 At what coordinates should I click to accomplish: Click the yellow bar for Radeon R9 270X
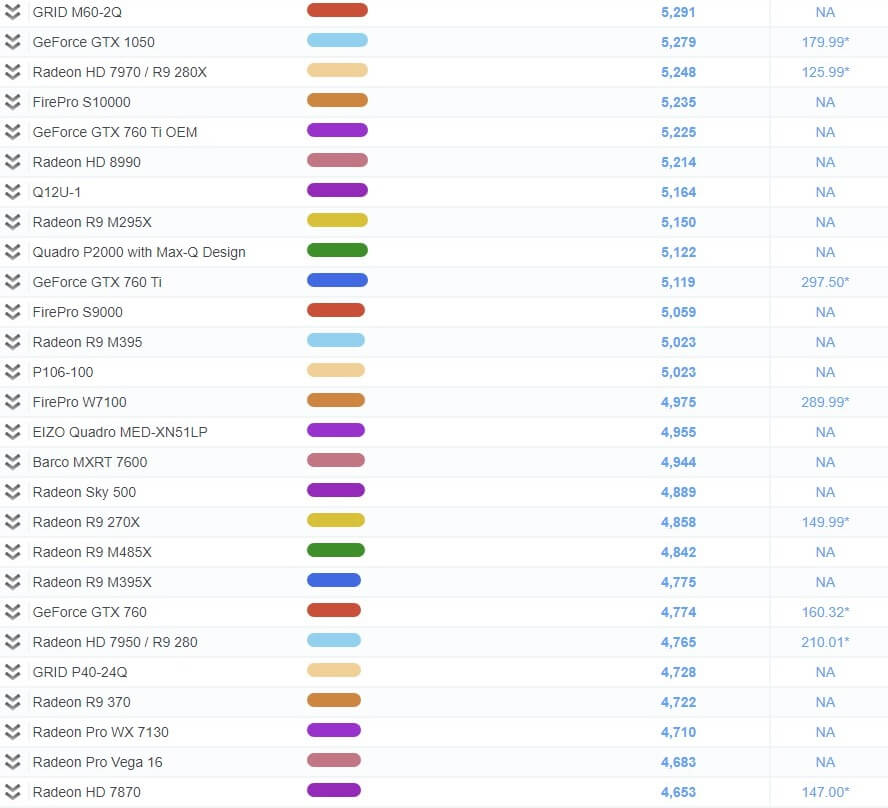click(336, 520)
